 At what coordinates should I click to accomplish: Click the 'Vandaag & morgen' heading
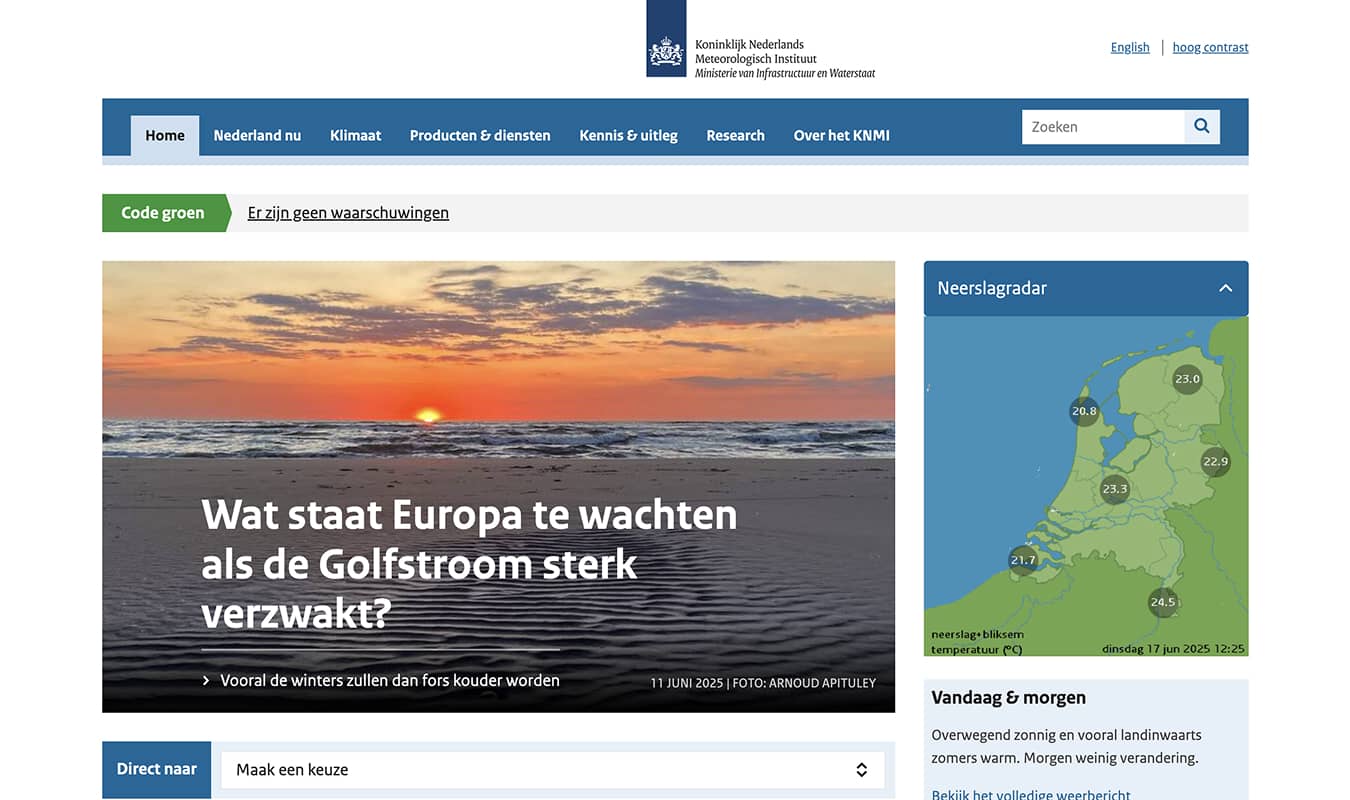(x=1008, y=698)
